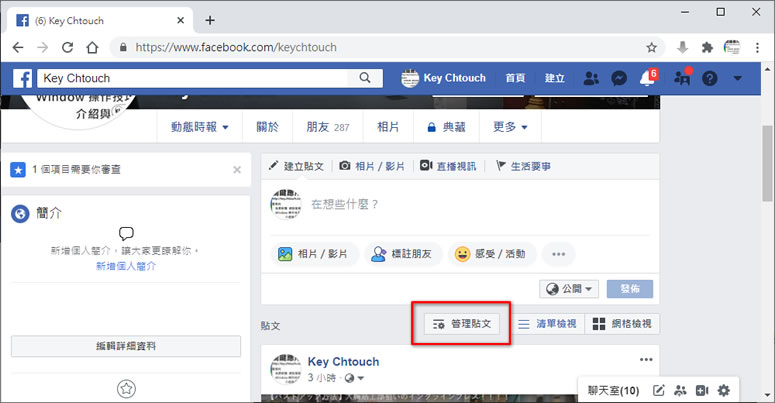Click the search magnifier button

point(365,78)
